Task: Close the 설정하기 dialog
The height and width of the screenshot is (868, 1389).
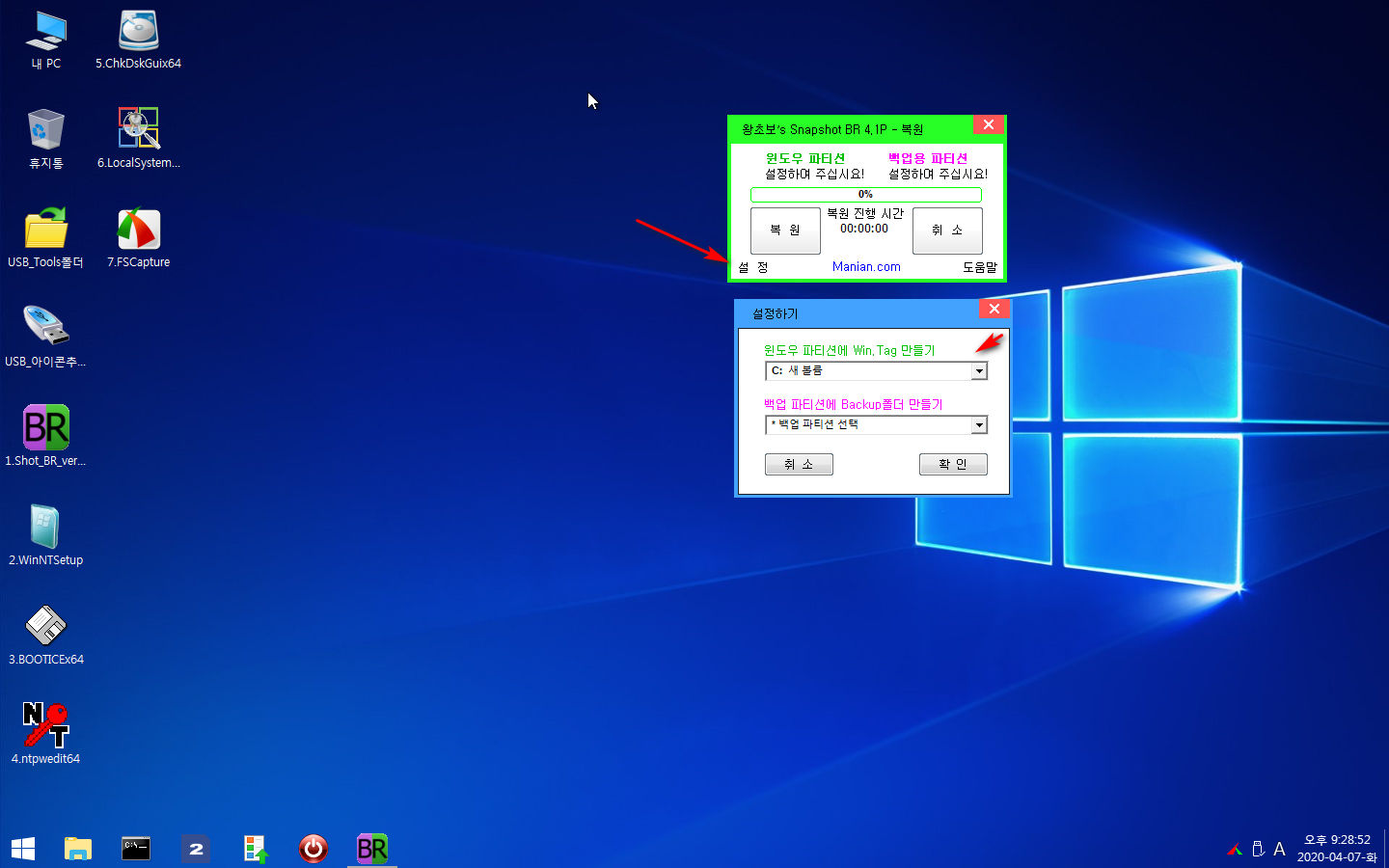Action: [994, 309]
